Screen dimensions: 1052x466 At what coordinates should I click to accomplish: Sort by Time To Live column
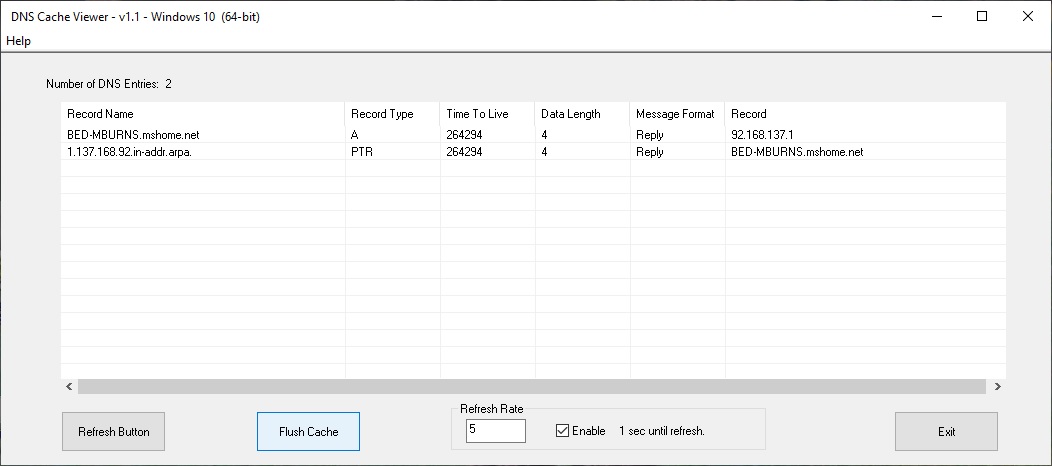tap(488, 114)
